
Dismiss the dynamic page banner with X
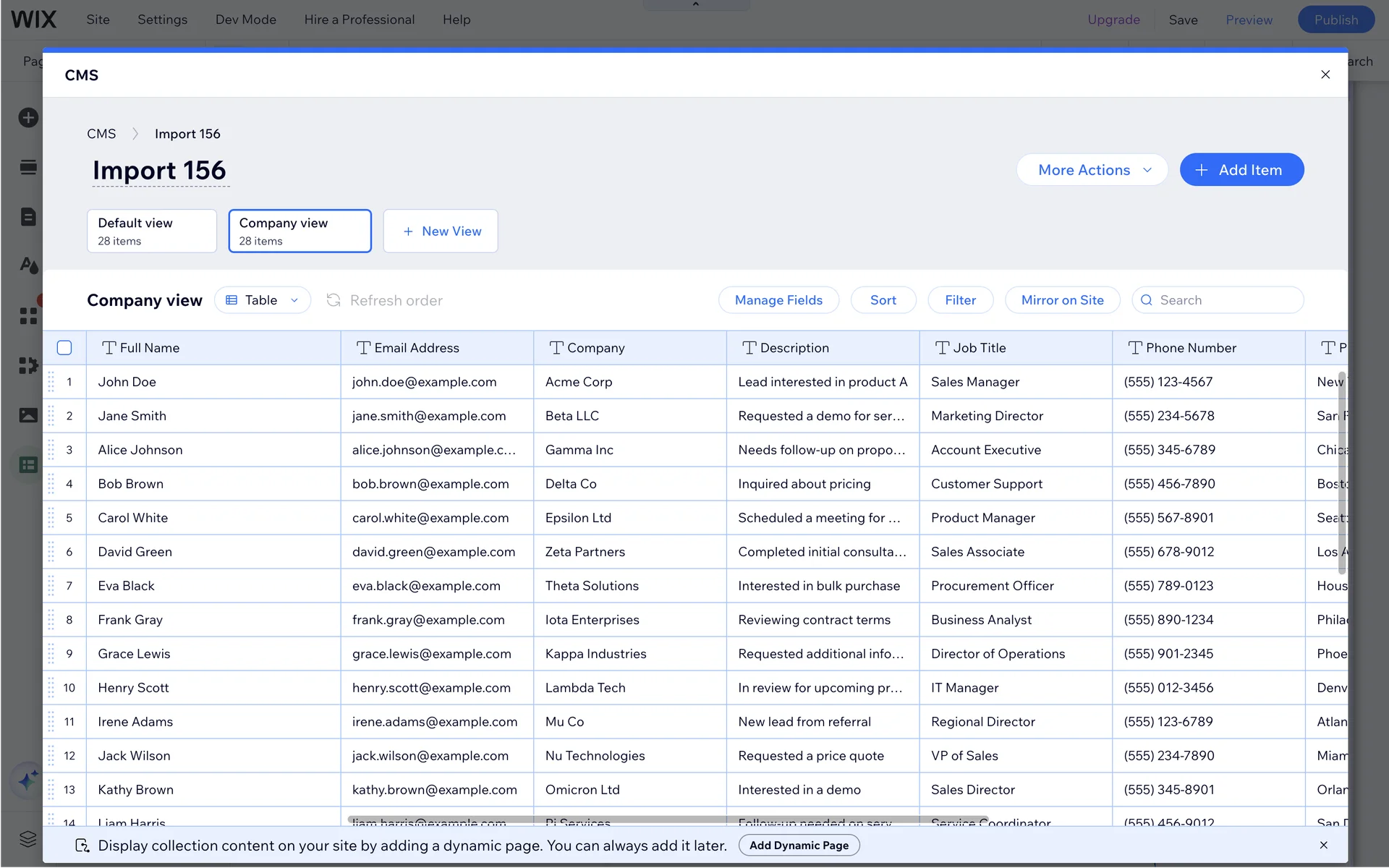[1323, 845]
